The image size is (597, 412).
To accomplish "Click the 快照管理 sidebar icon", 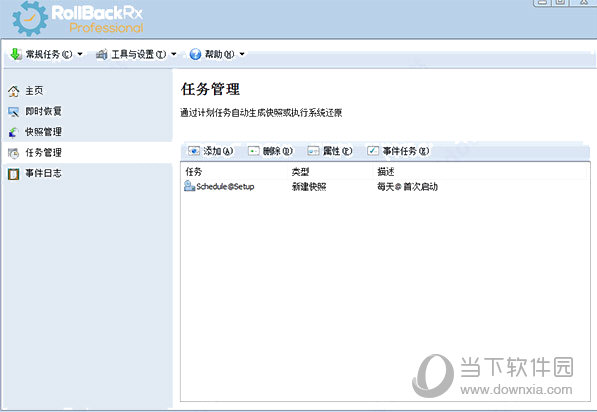I will click(13, 132).
